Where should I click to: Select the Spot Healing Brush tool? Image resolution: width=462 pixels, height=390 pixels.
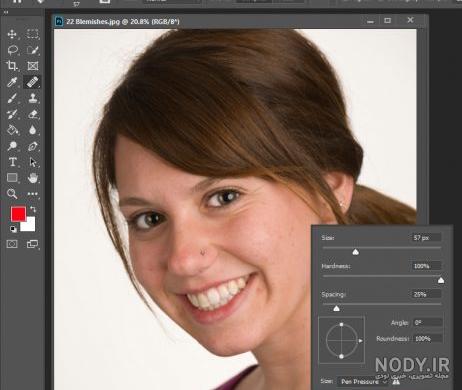(x=32, y=82)
